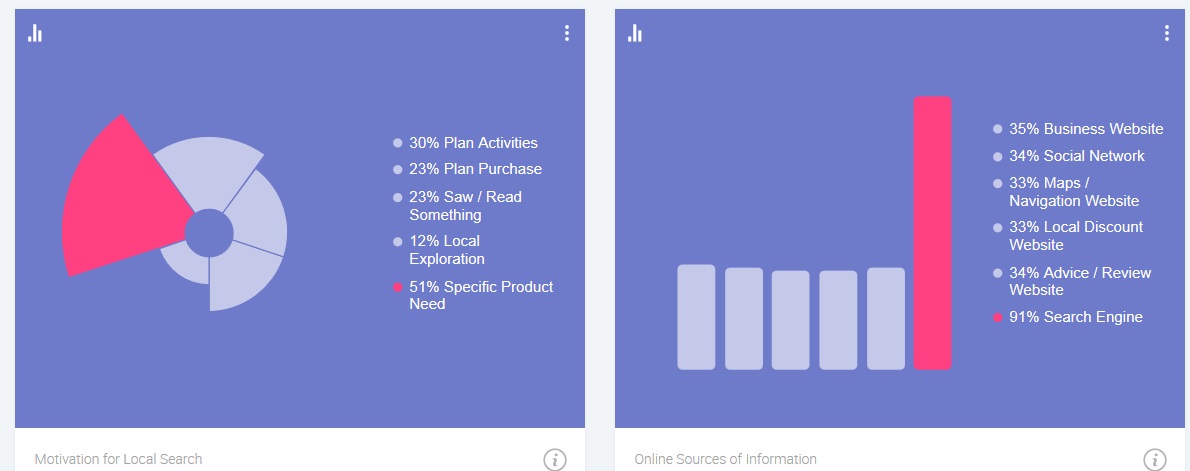Select the 35% Business Website legend entry
Screen dimensions: 1190x471
[x=1086, y=129]
